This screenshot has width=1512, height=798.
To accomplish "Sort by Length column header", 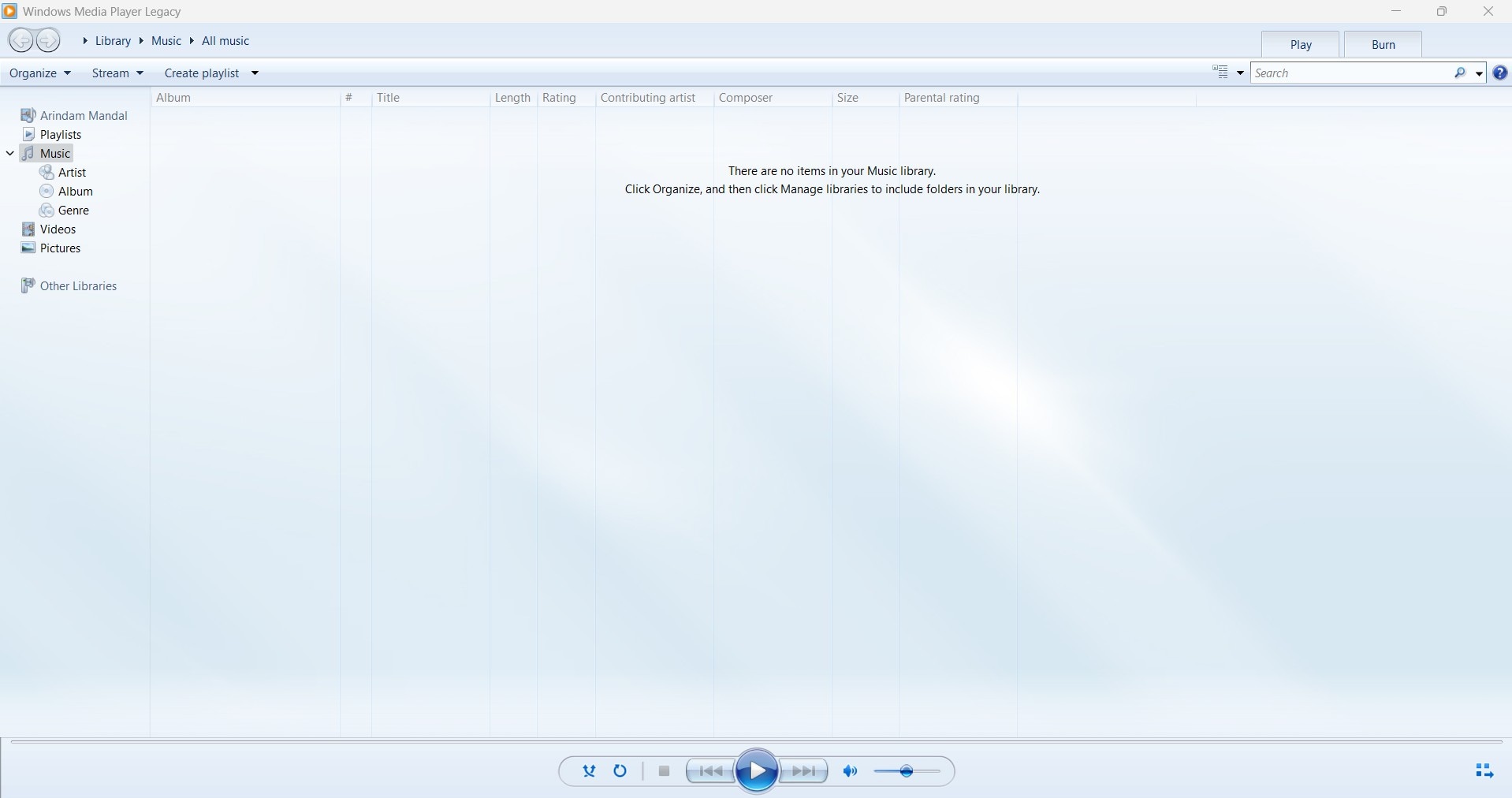I will 513,98.
